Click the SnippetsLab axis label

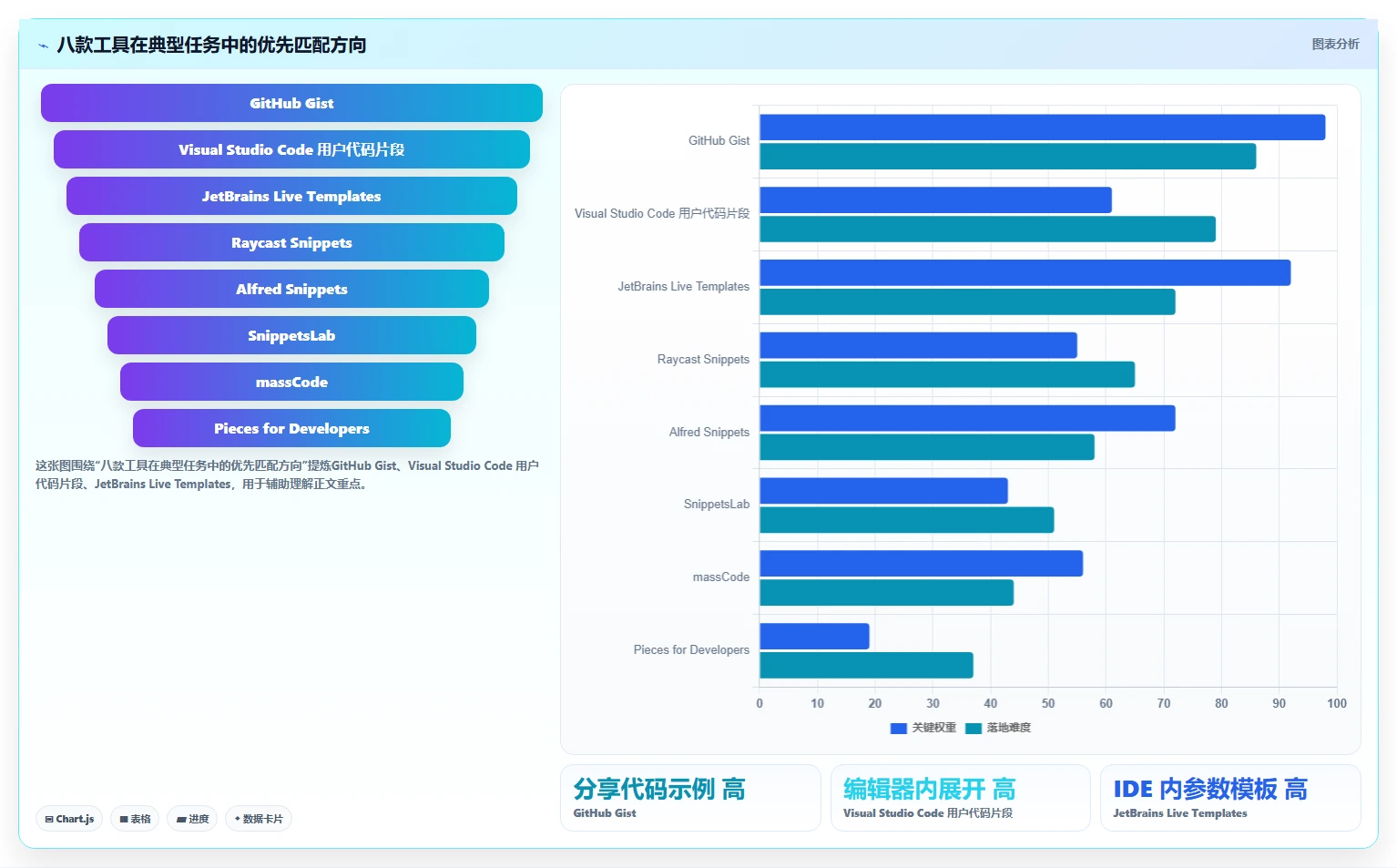[x=717, y=505]
